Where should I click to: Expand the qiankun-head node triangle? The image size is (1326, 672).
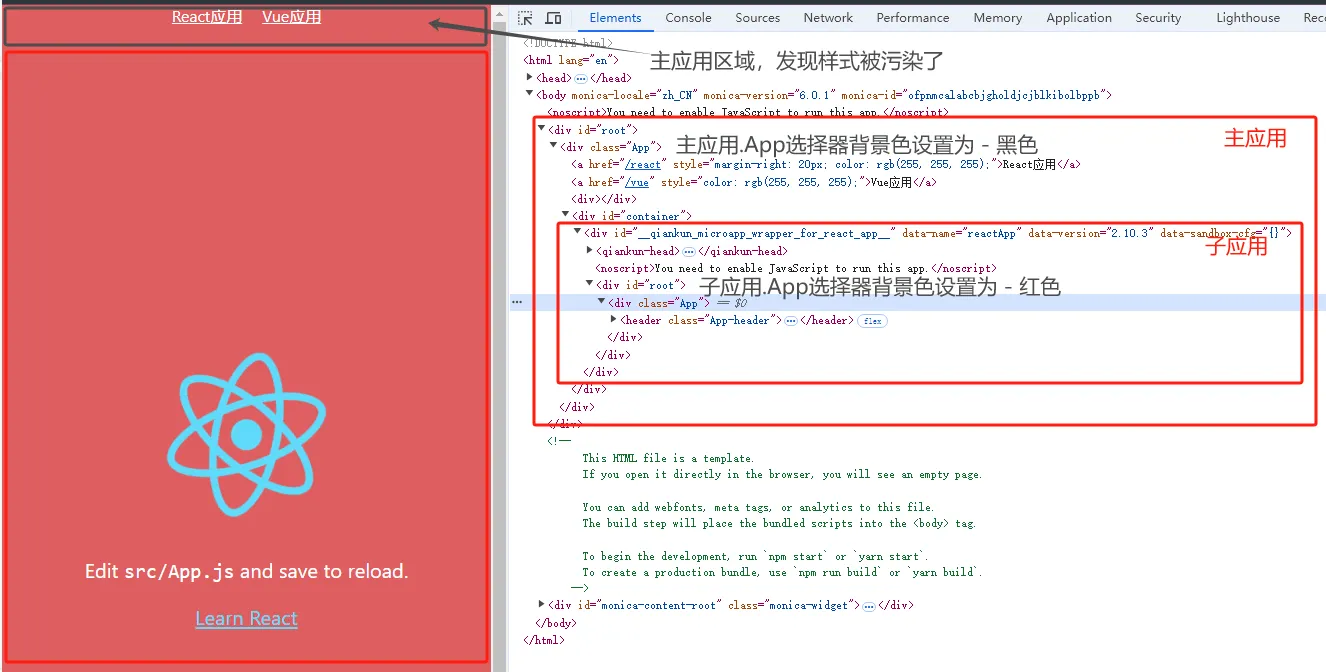pos(590,251)
